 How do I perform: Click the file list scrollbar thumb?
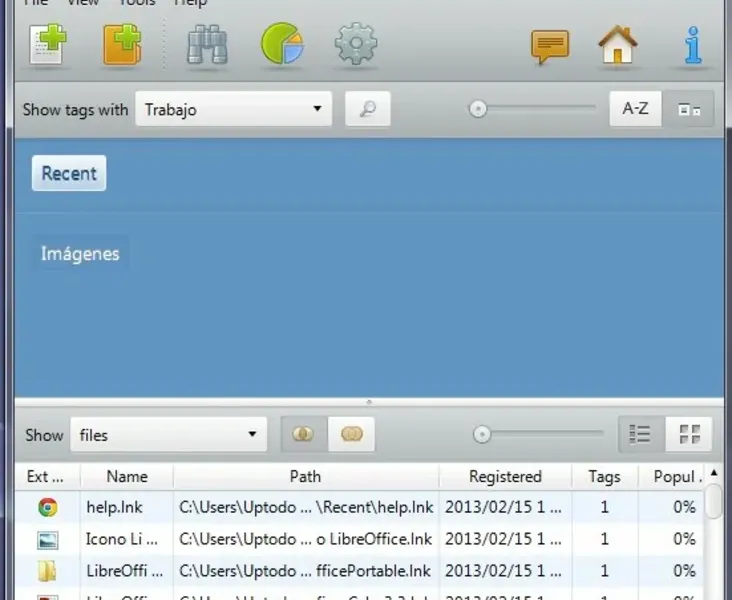714,501
